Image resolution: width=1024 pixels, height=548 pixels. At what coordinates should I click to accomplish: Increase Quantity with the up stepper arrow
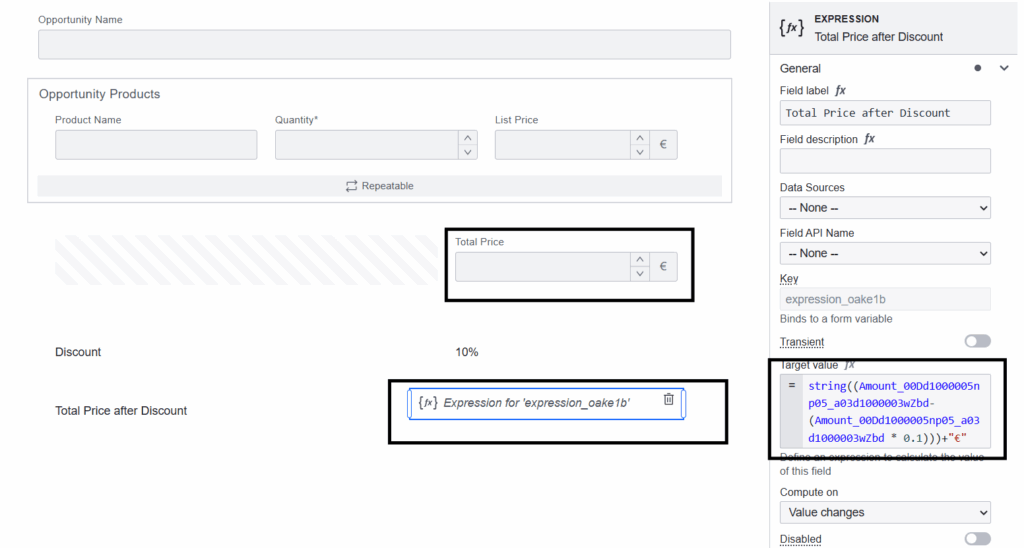467,138
